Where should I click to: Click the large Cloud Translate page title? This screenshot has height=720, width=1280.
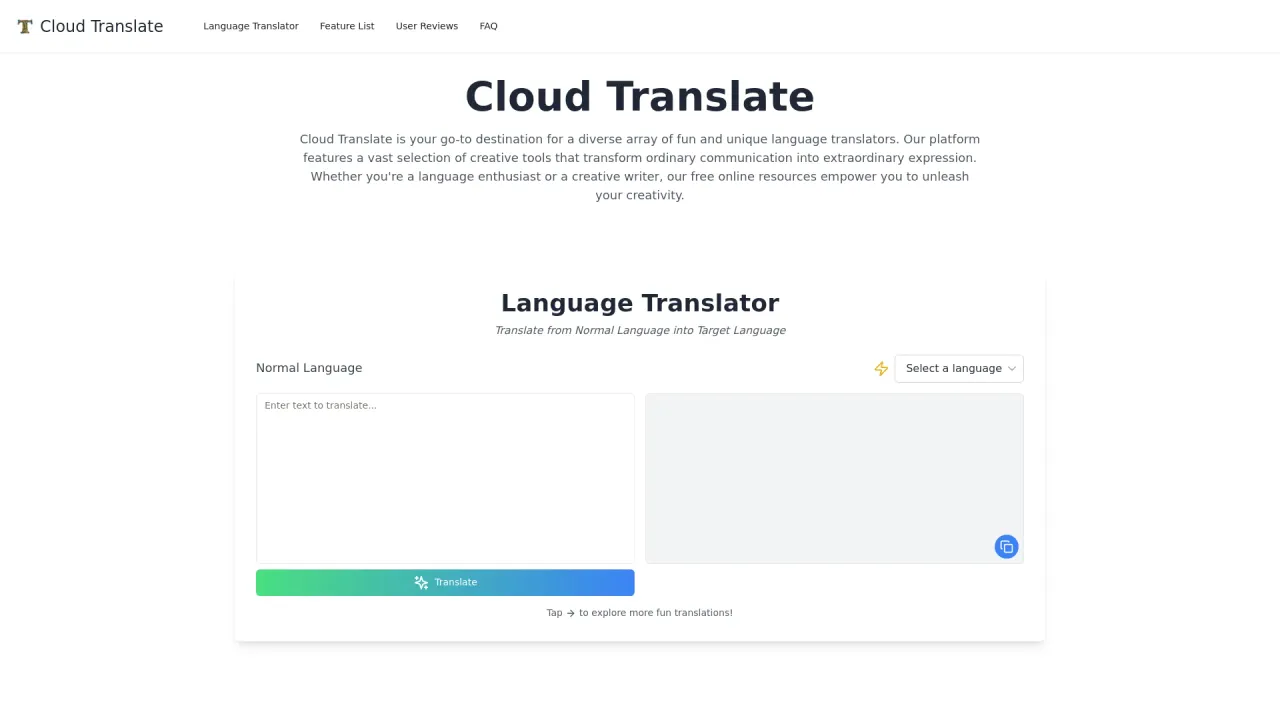point(640,97)
